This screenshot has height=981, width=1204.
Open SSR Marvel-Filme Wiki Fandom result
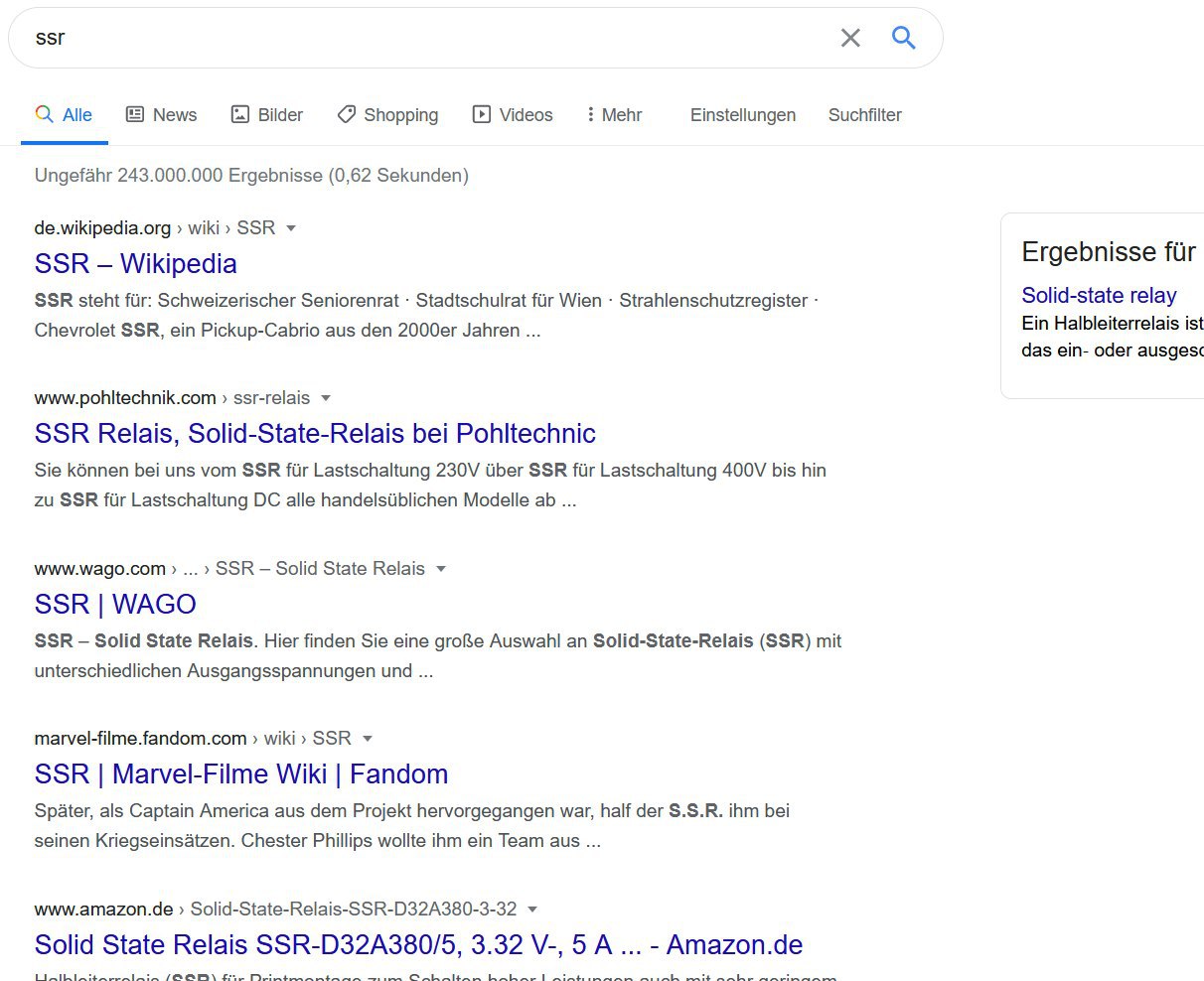click(x=241, y=774)
